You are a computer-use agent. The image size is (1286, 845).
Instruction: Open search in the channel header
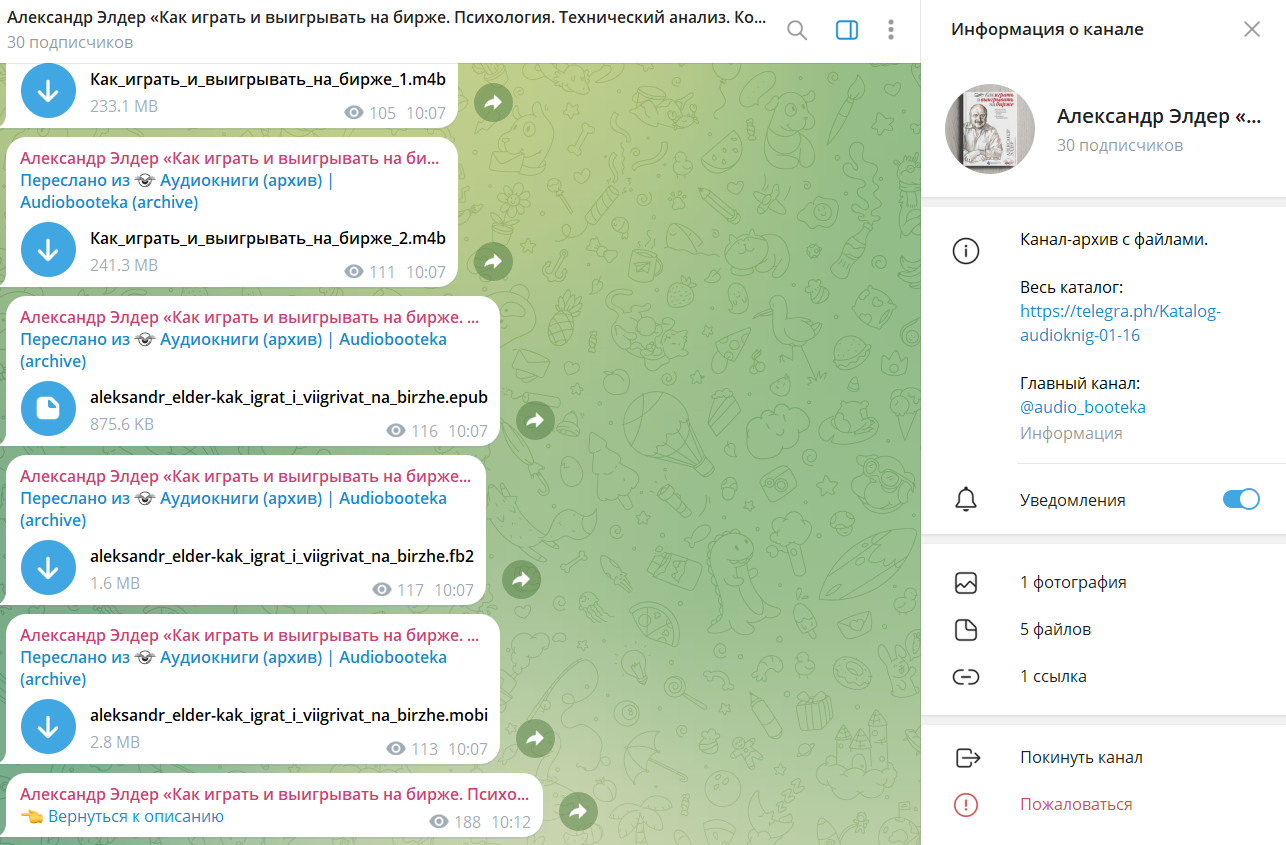click(797, 30)
